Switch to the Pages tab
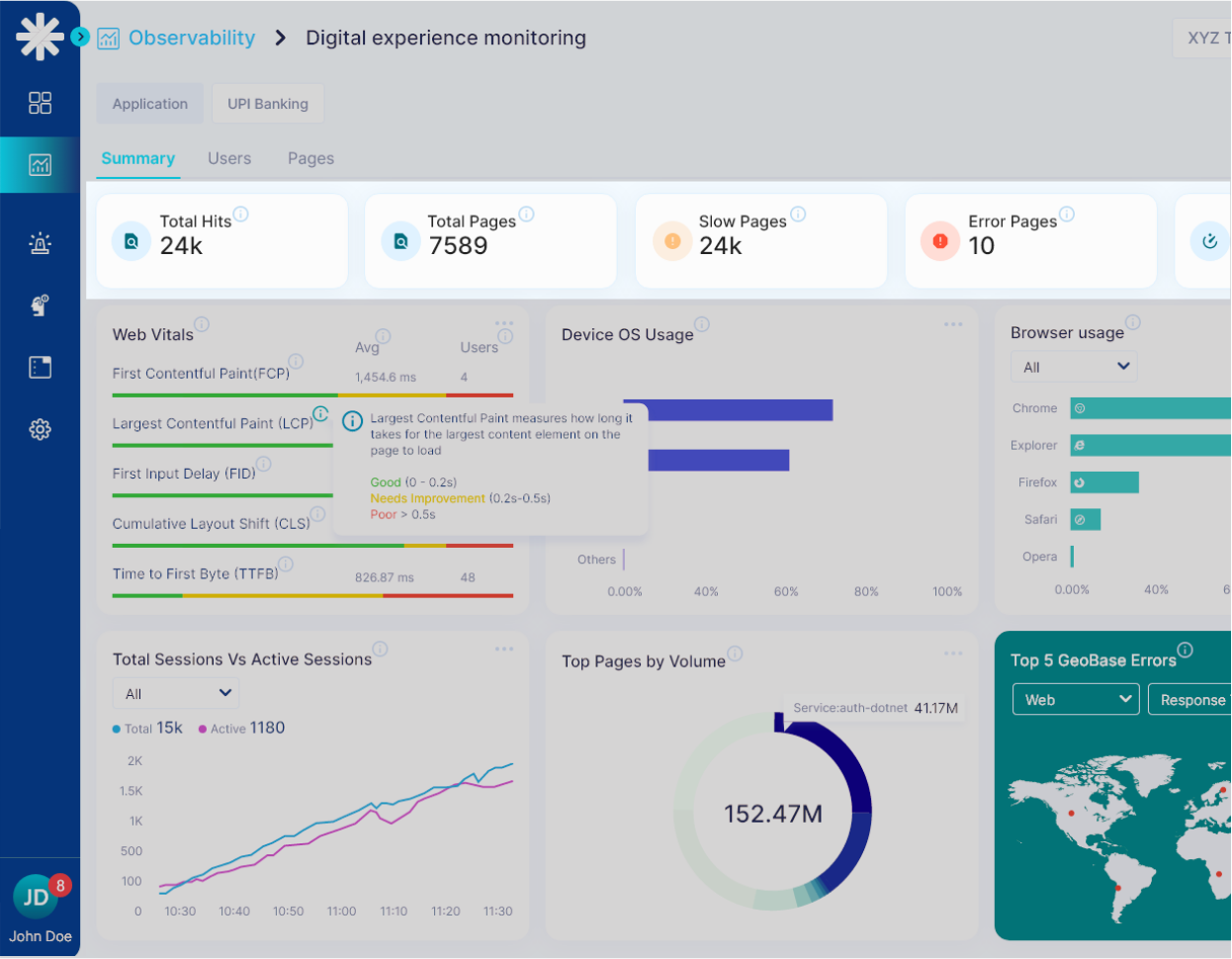This screenshot has height=959, width=1232. click(x=310, y=158)
